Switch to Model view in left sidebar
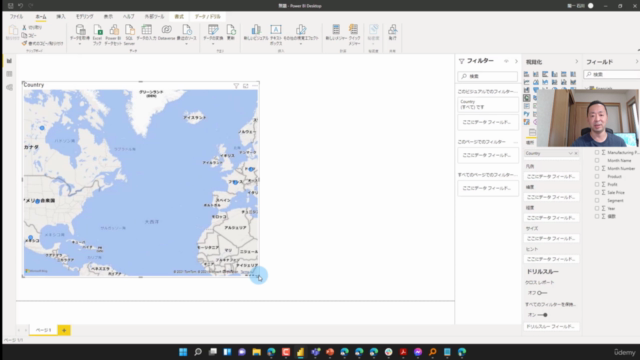This screenshot has width=640, height=360. [x=9, y=87]
